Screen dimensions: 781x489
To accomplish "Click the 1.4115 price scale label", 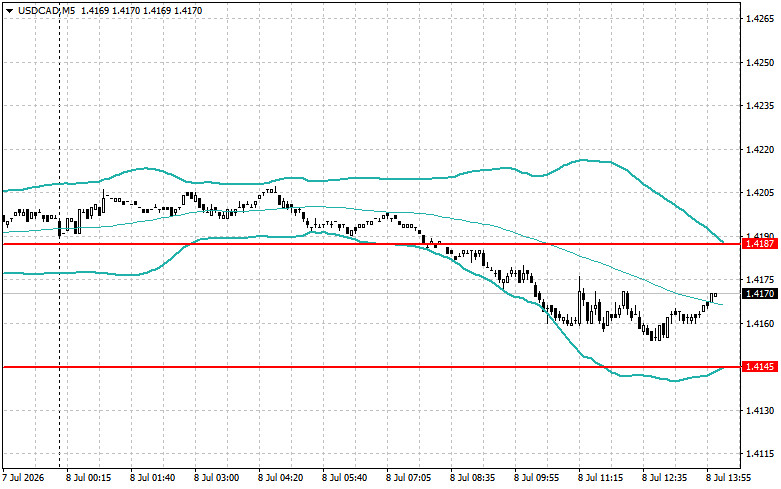I will click(x=760, y=454).
